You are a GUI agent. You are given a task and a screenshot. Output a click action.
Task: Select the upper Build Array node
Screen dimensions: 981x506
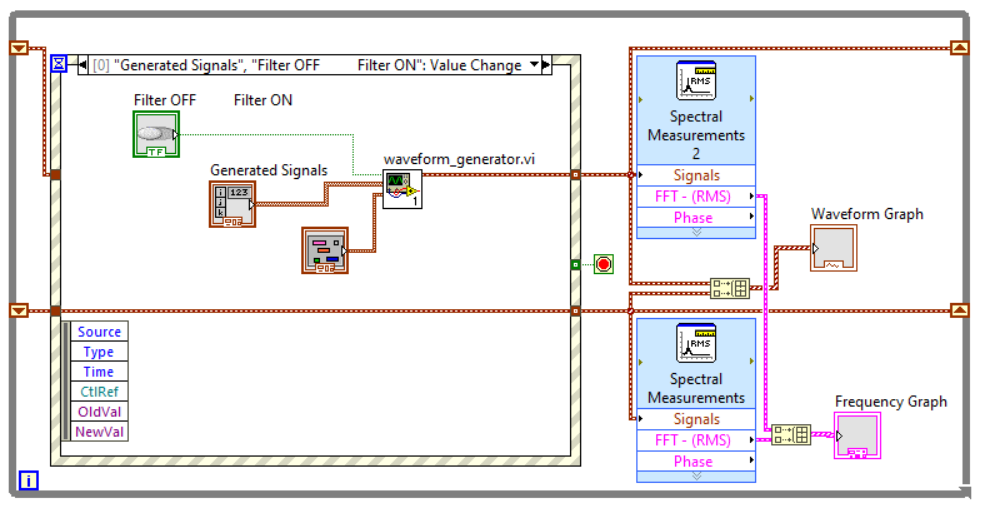point(729,288)
